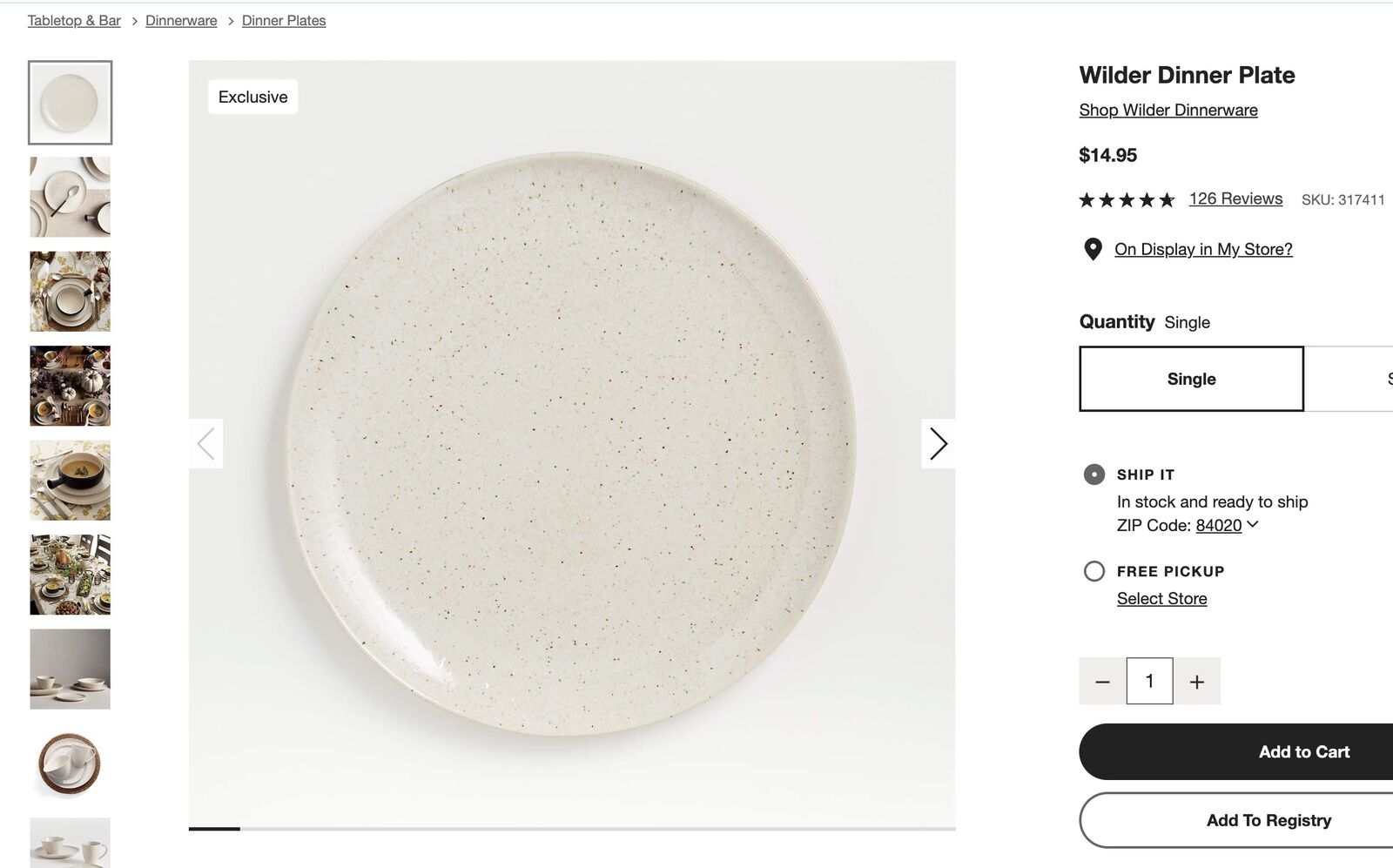Click the next image arrow
Image resolution: width=1393 pixels, height=868 pixels.
tap(938, 444)
